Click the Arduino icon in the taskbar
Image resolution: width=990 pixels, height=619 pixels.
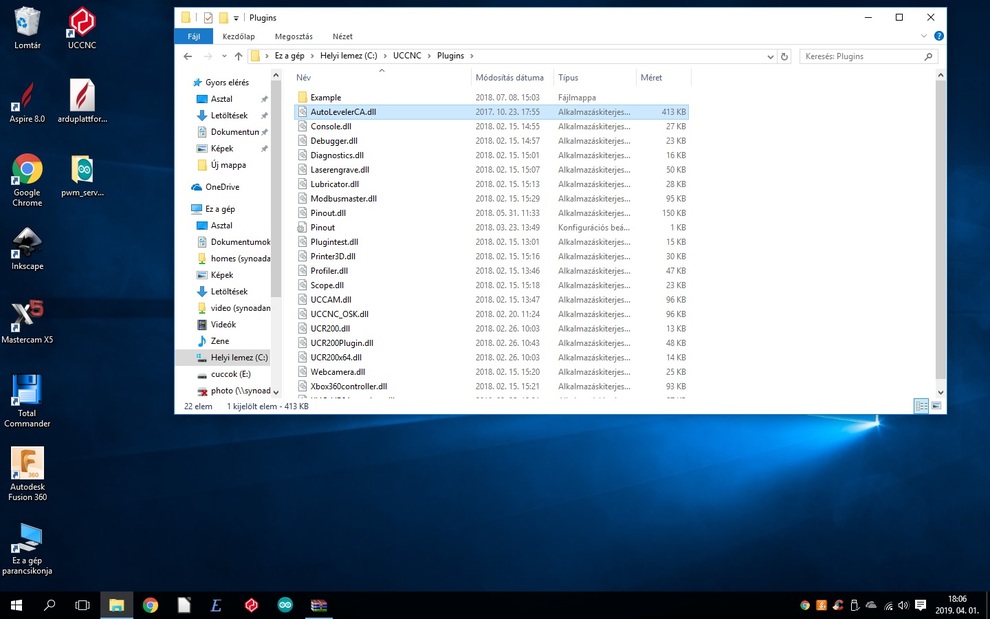pyautogui.click(x=285, y=605)
